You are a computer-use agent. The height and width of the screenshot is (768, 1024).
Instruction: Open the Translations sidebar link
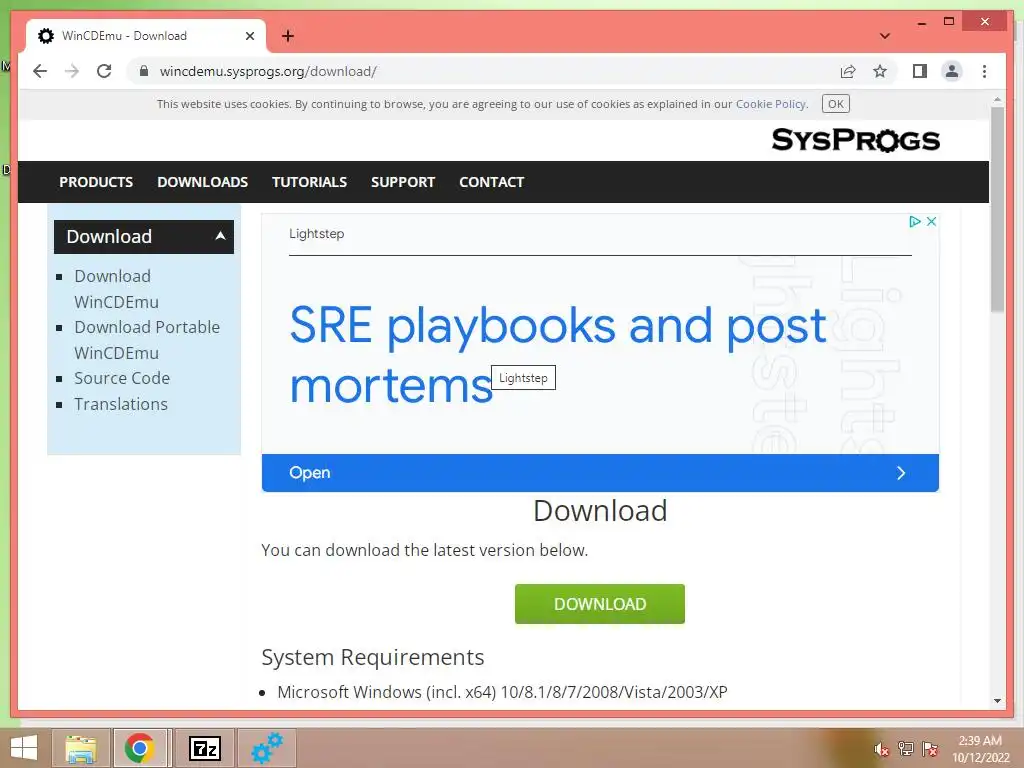tap(121, 404)
